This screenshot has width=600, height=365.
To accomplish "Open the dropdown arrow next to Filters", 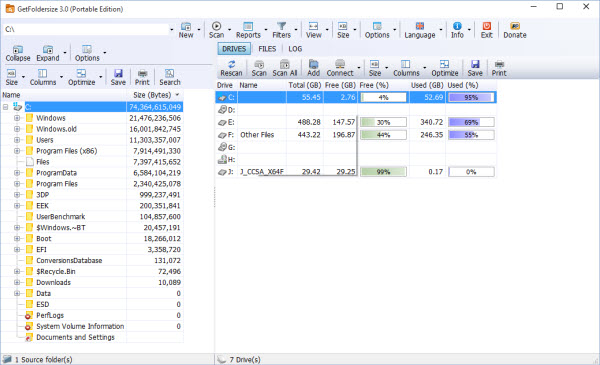I will [x=296, y=29].
